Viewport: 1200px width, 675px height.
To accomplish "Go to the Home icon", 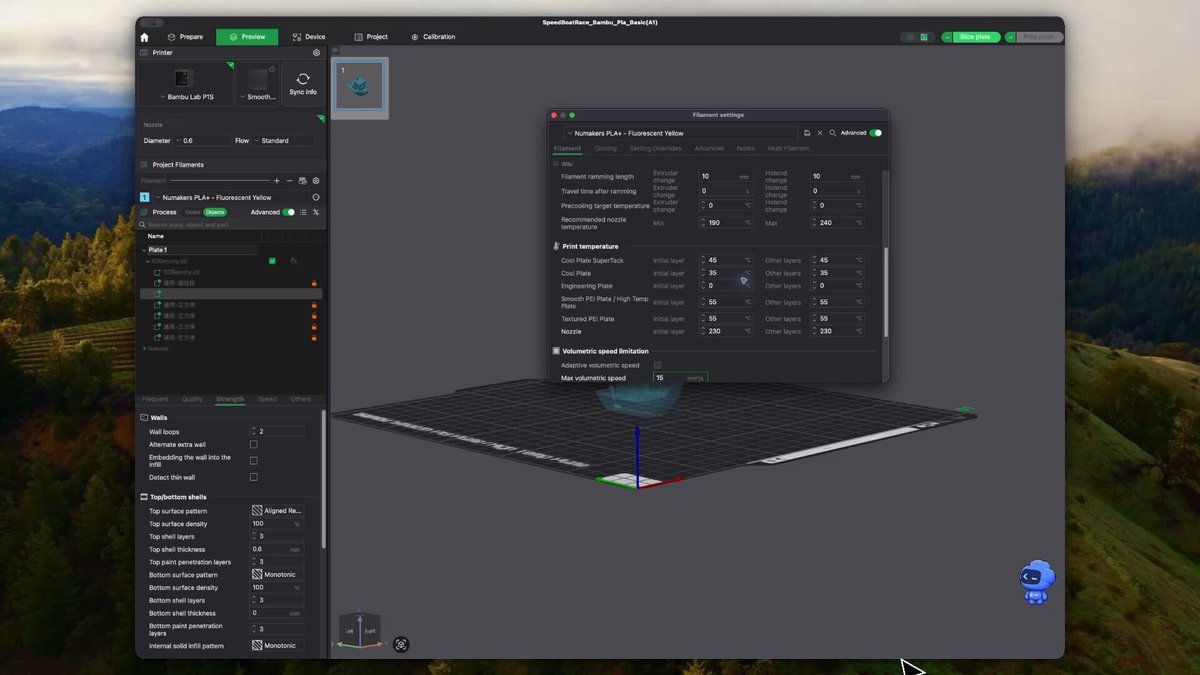I will (x=144, y=37).
